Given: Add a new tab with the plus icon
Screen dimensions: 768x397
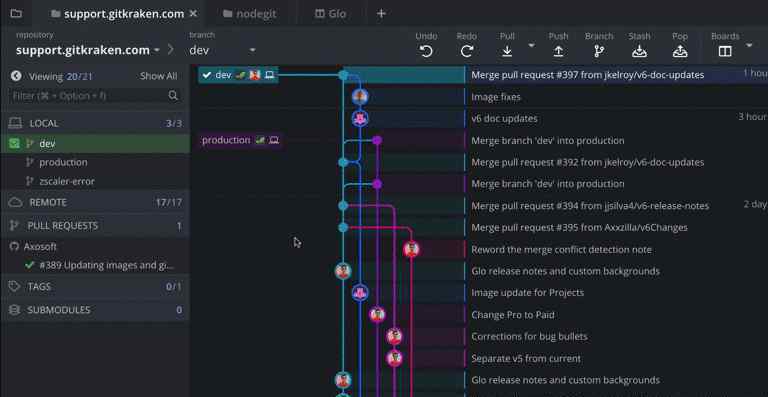Looking at the screenshot, I should tap(381, 14).
